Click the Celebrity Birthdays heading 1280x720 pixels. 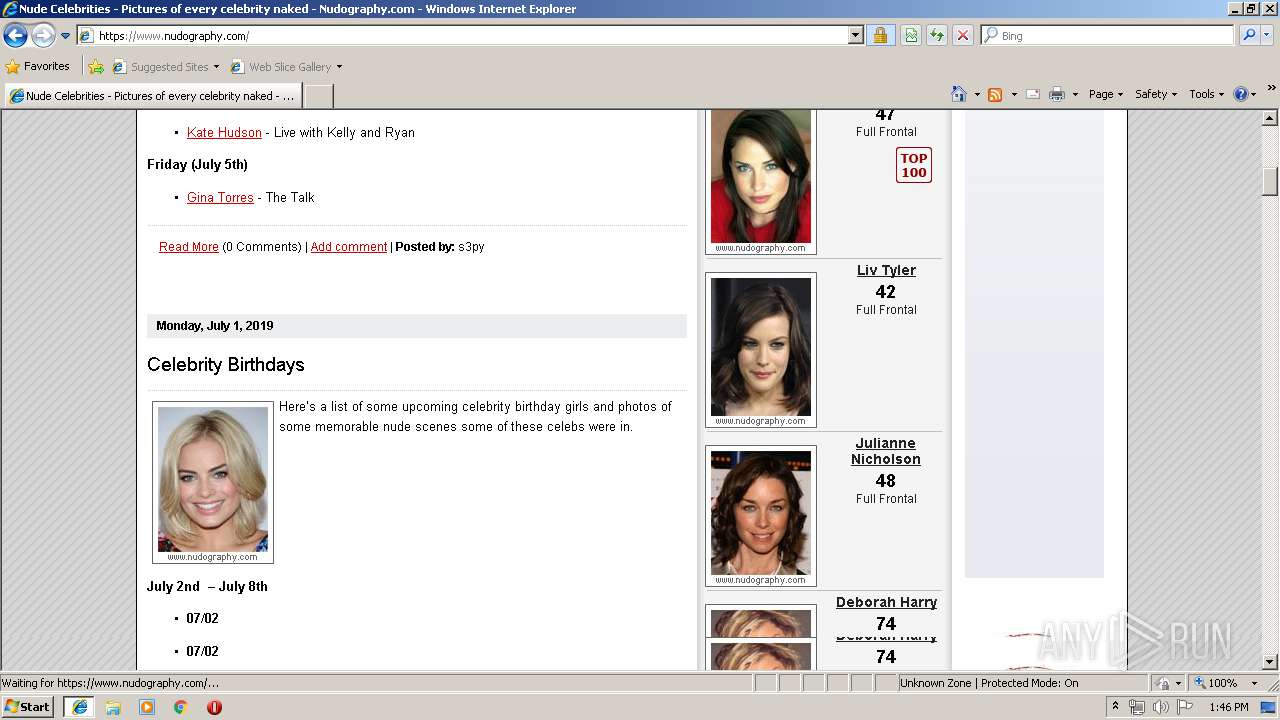point(226,365)
